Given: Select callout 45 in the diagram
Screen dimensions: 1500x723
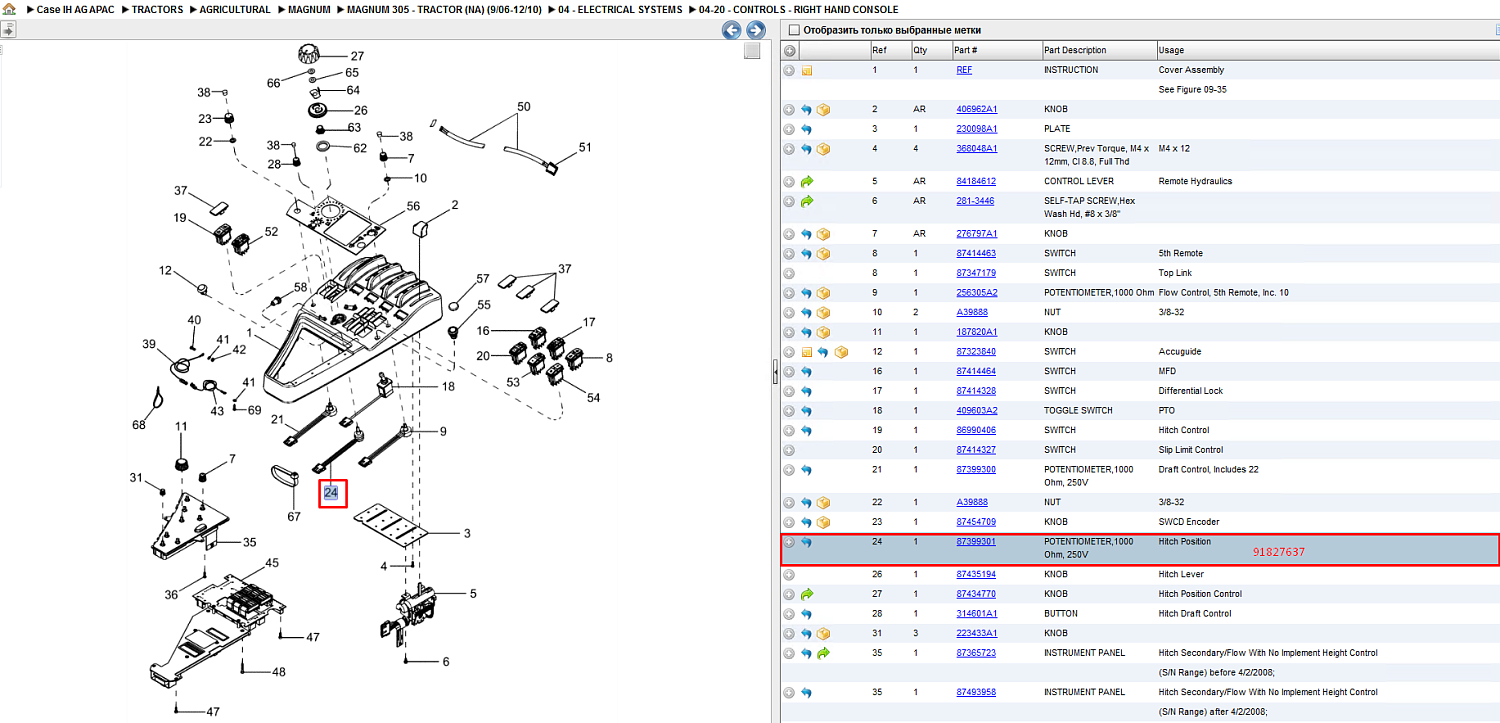Looking at the screenshot, I should (x=272, y=563).
